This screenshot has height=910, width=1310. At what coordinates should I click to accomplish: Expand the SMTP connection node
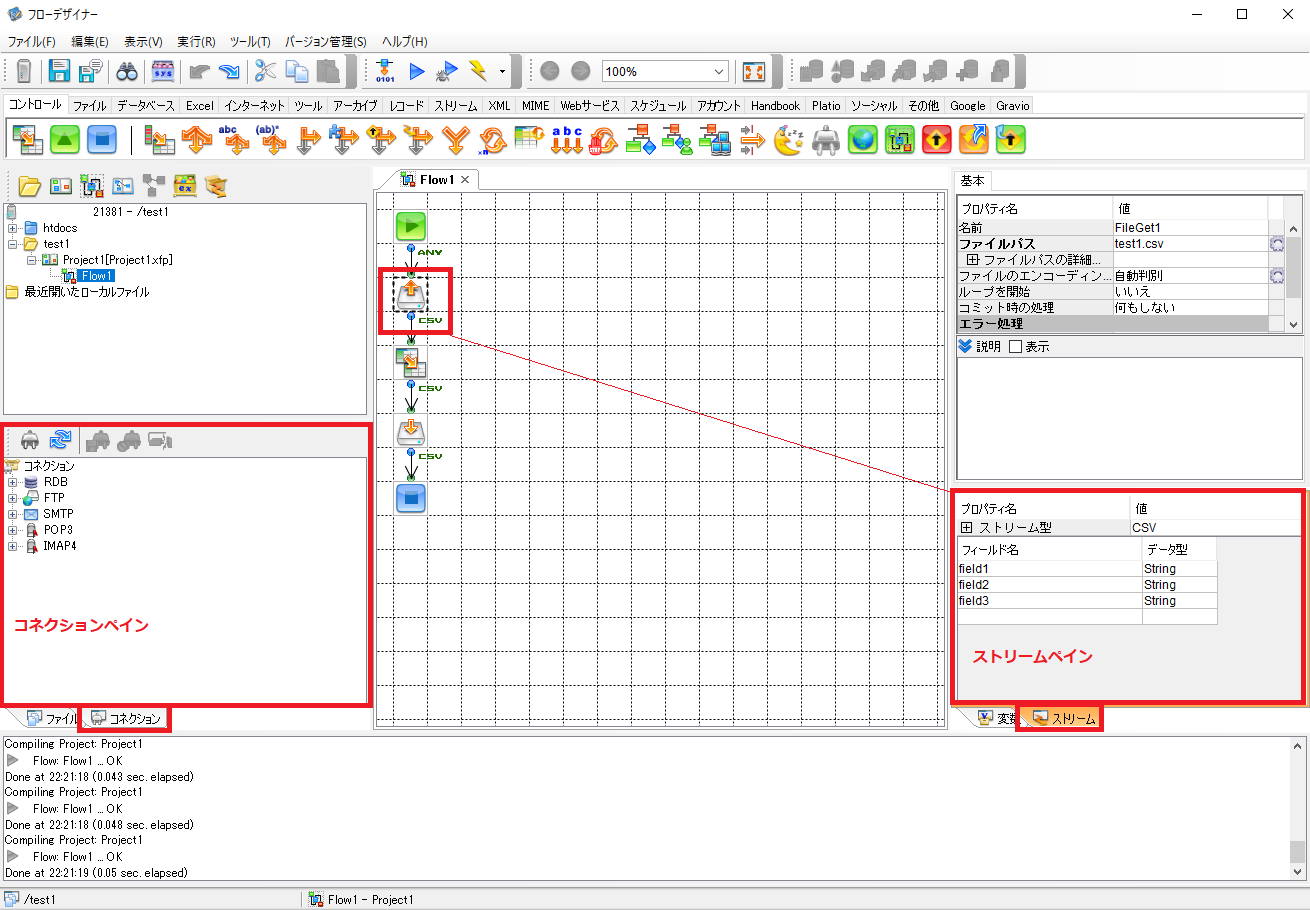pos(12,514)
